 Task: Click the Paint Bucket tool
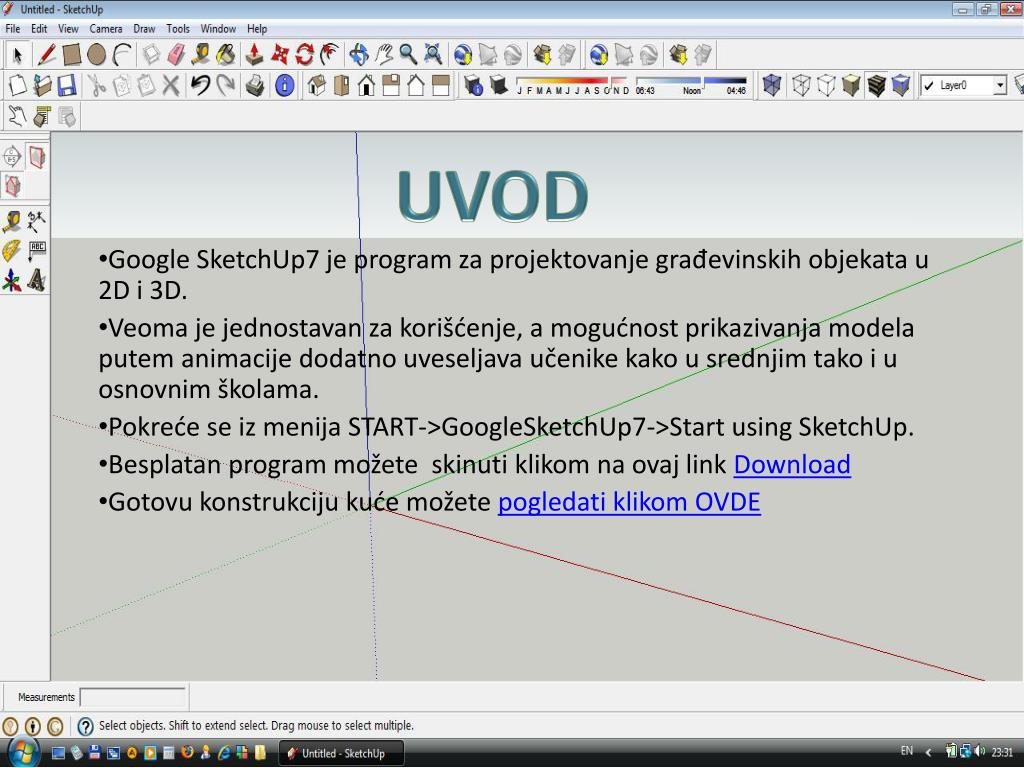(226, 55)
